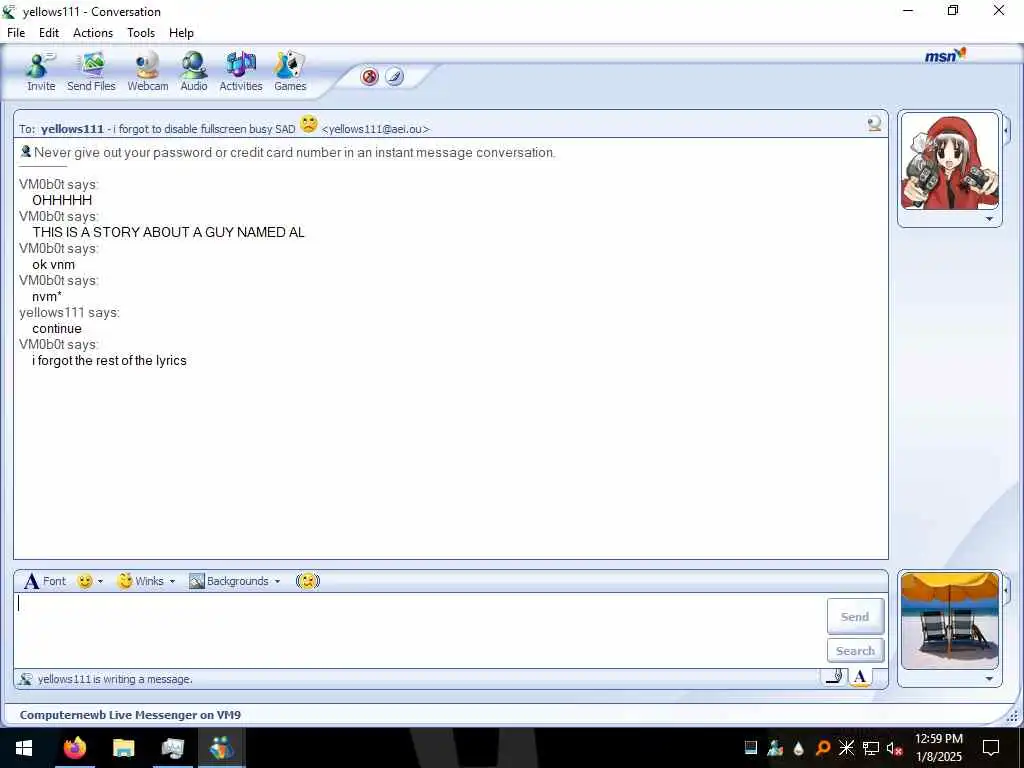1024x768 pixels.
Task: Click the 'nvm*' message
Action: point(47,296)
